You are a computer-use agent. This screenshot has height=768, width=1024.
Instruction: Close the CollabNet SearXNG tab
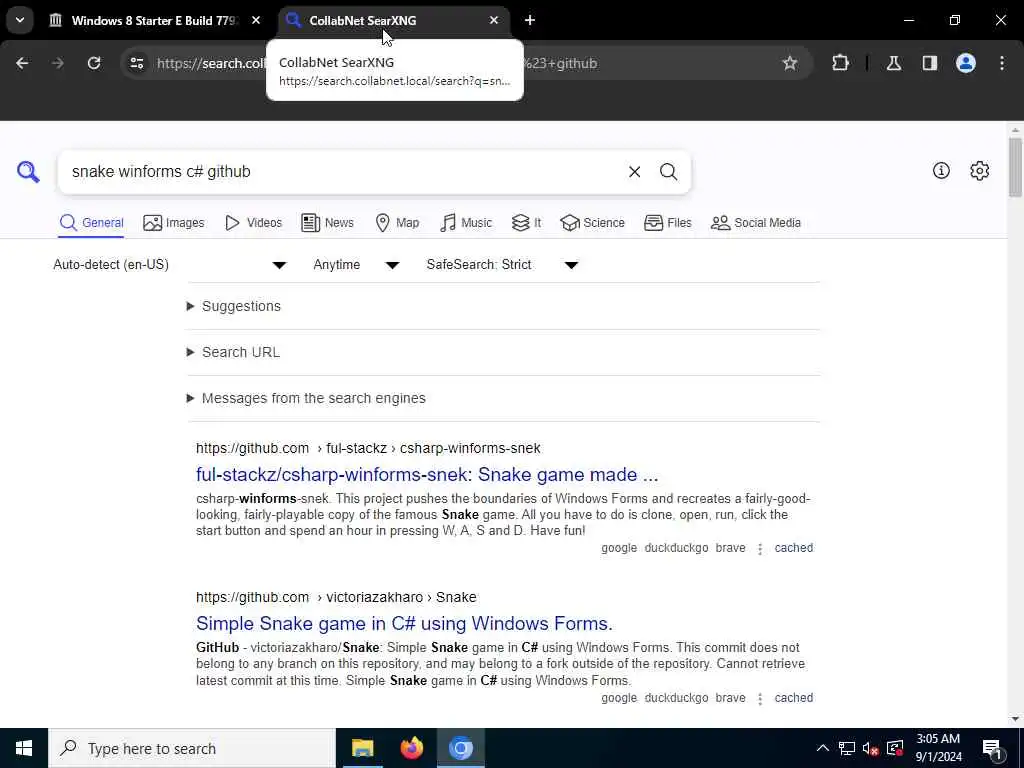tap(494, 20)
